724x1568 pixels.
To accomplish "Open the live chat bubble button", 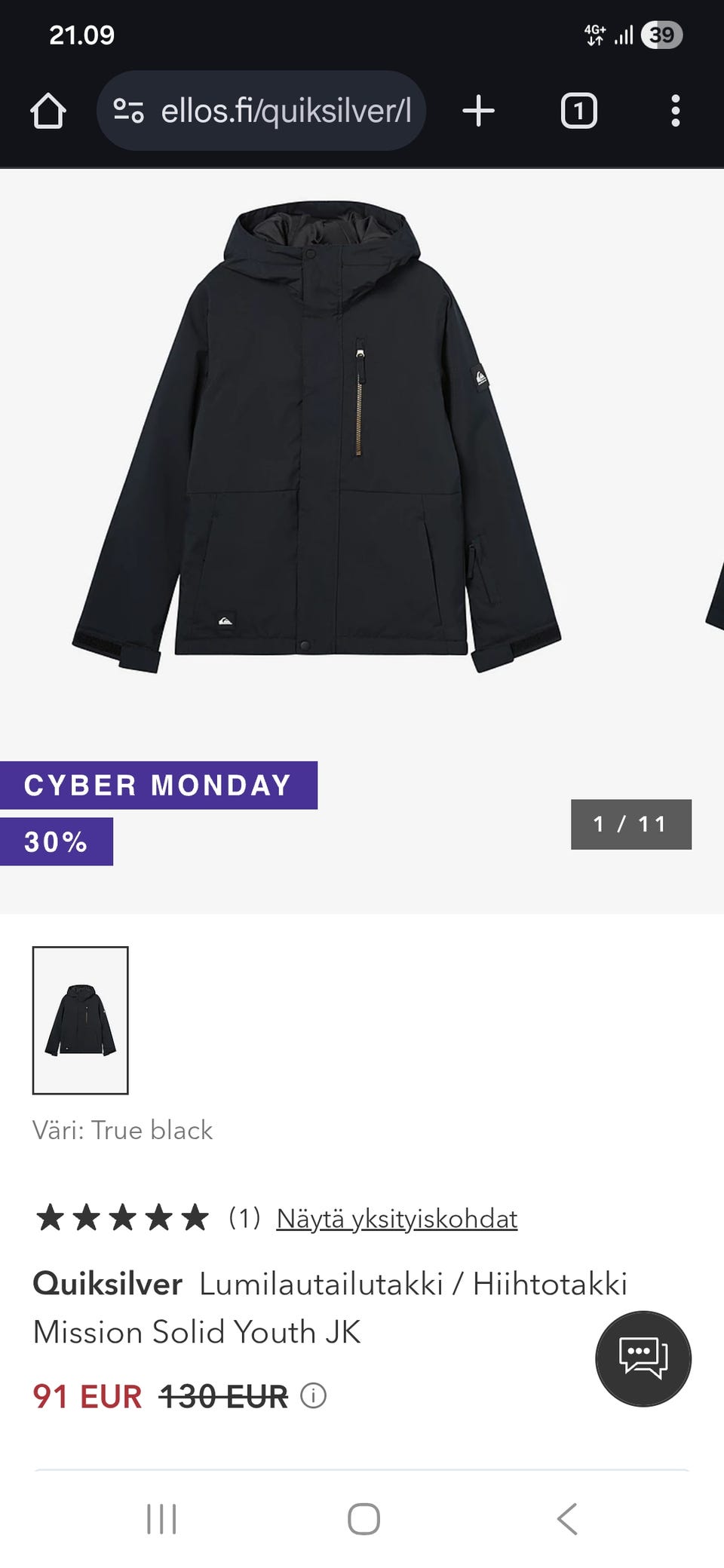I will click(643, 1358).
